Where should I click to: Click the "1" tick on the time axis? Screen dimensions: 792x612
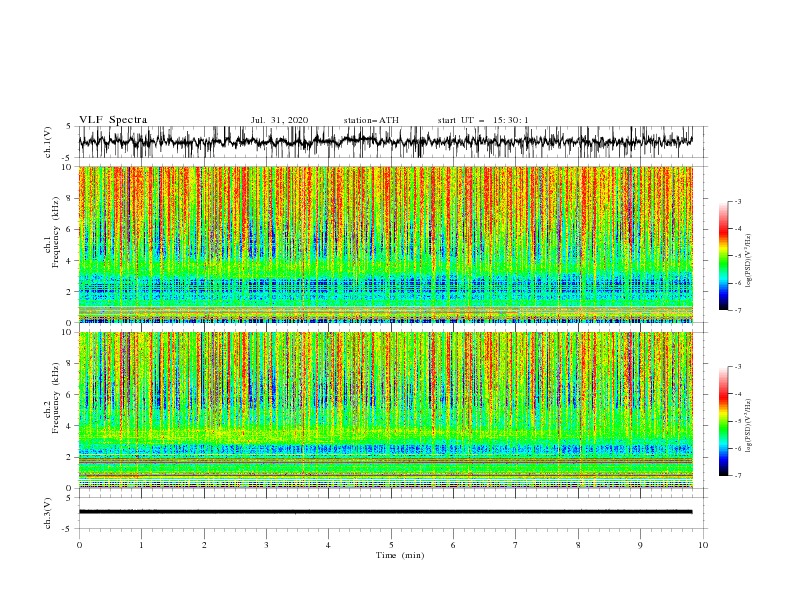point(141,545)
